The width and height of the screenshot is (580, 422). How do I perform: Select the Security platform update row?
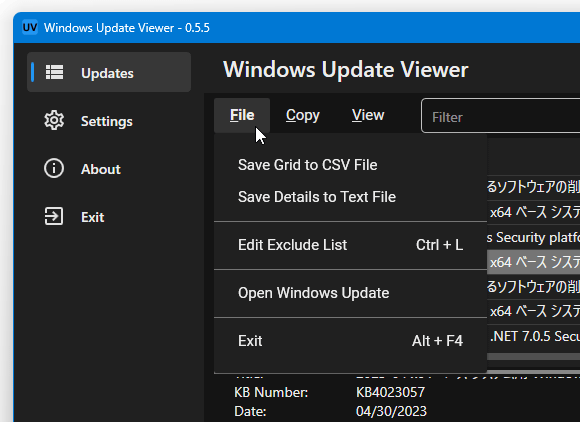pyautogui.click(x=533, y=237)
